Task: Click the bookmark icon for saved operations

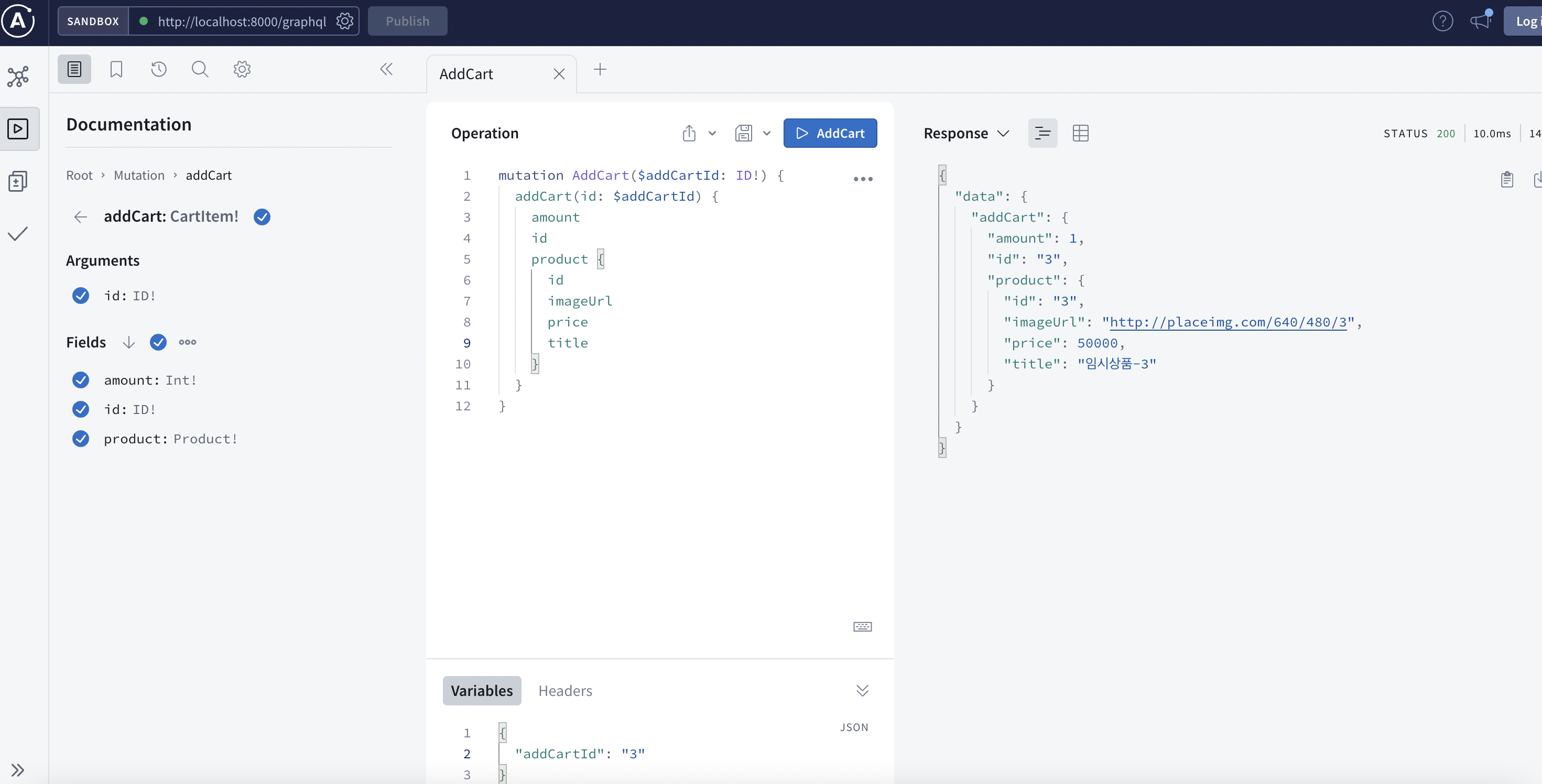Action: point(116,69)
